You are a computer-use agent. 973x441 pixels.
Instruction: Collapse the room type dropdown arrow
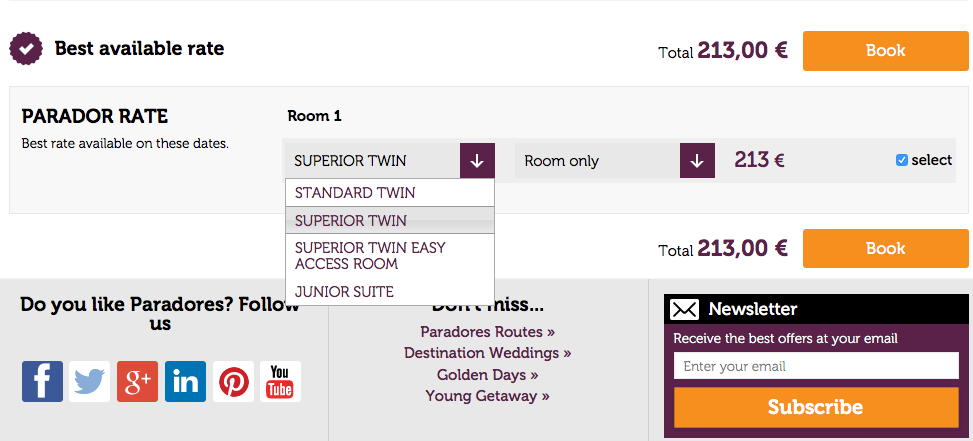[x=477, y=161]
